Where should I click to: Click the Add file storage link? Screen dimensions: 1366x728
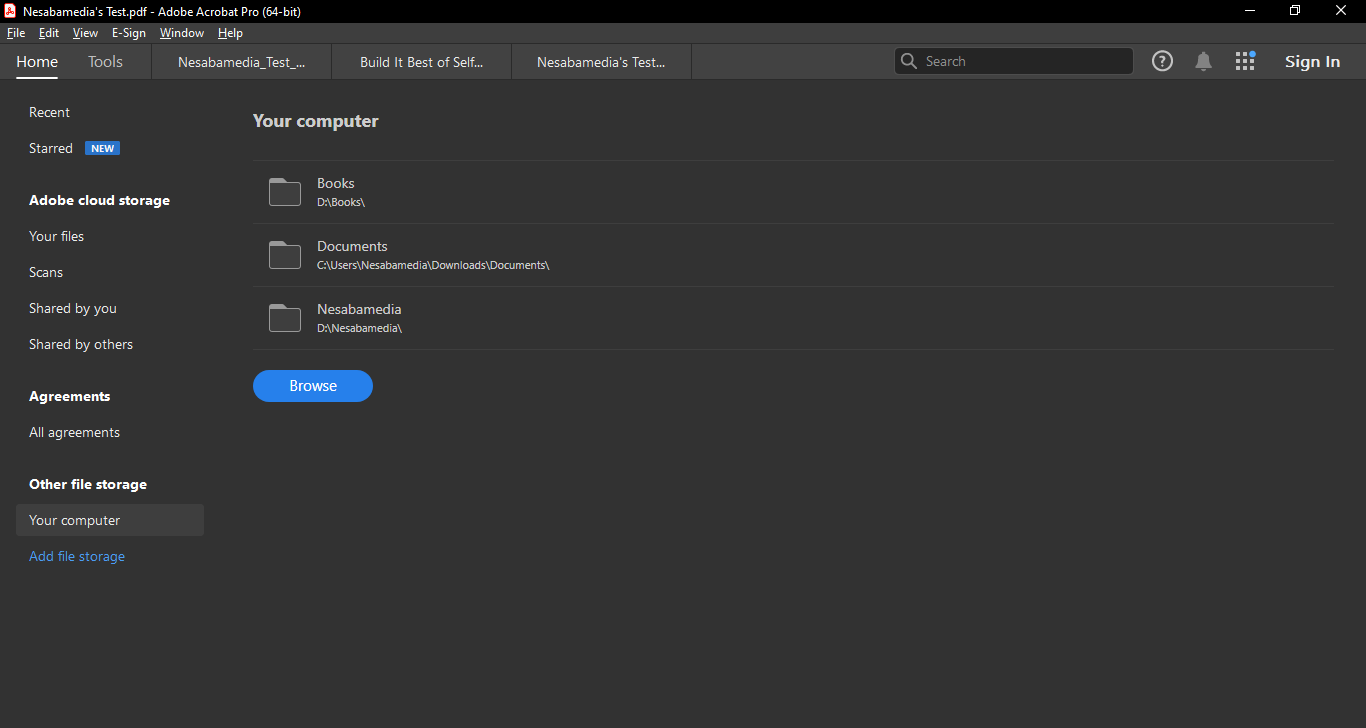point(77,556)
